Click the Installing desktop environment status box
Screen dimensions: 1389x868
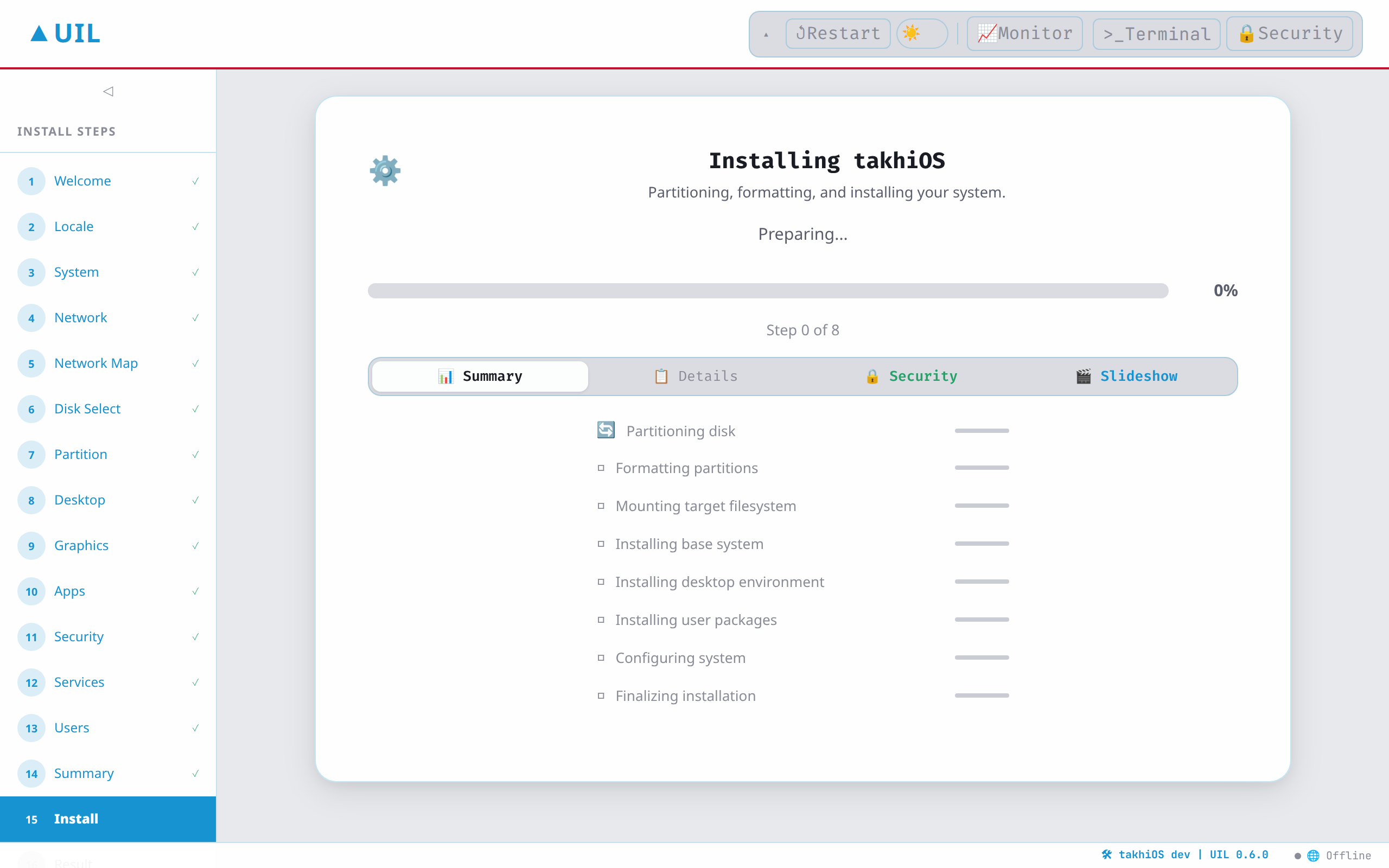coord(601,582)
